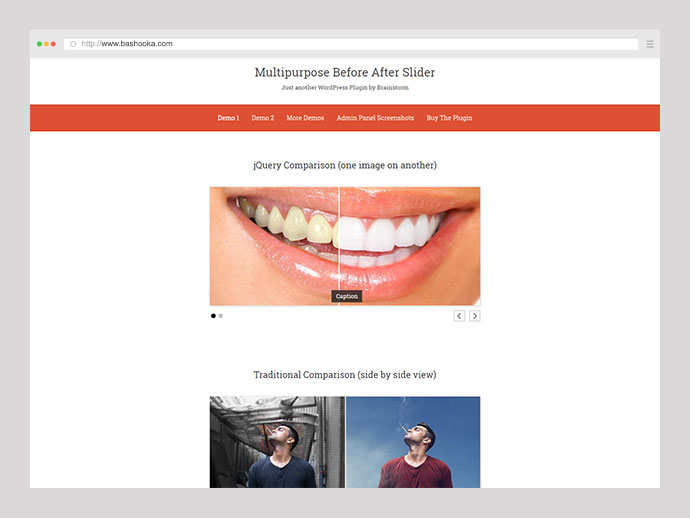Click the 'jQuery Comparison (one image on another)' heading
Viewport: 690px width, 518px height.
[345, 165]
